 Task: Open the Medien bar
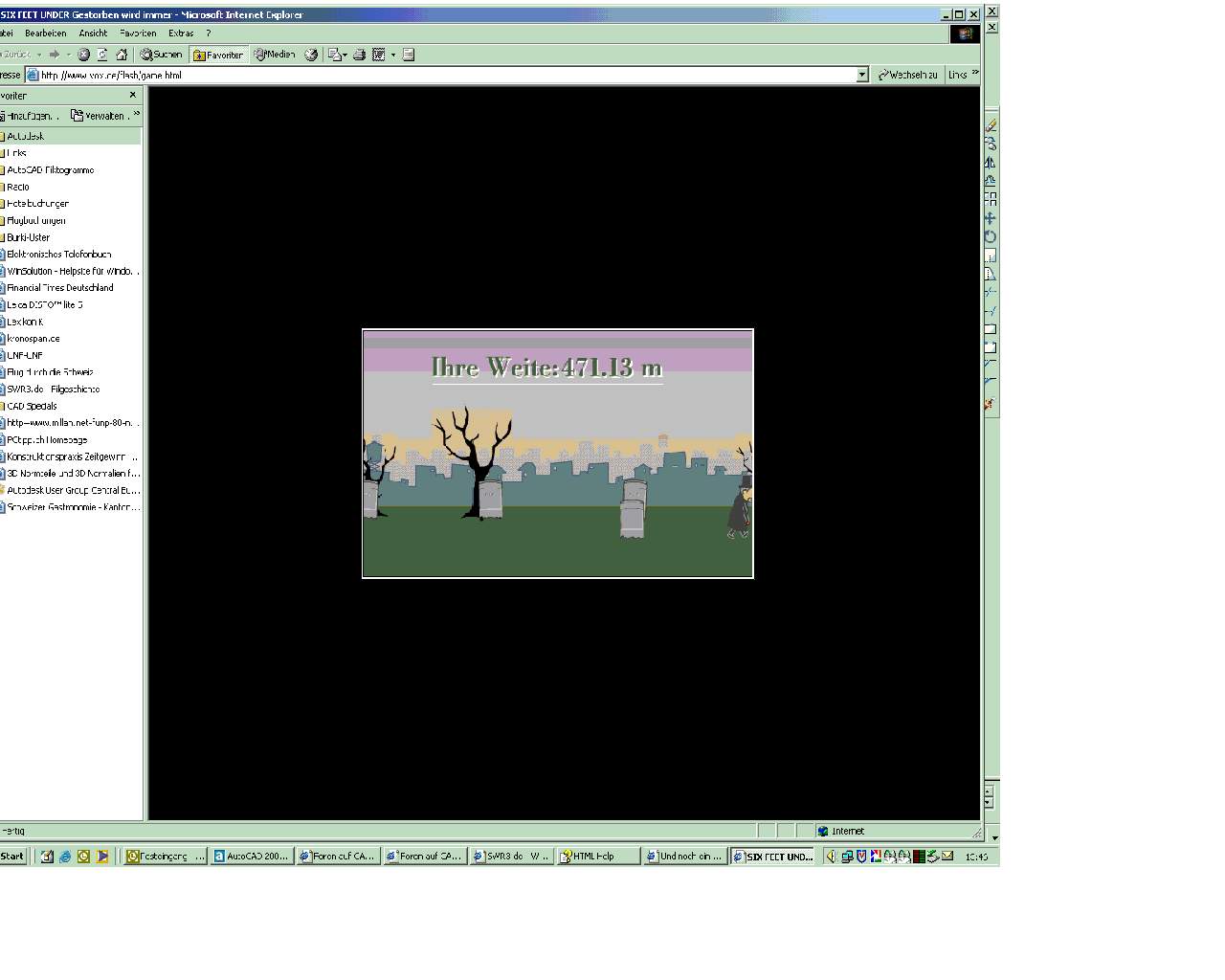[x=275, y=55]
